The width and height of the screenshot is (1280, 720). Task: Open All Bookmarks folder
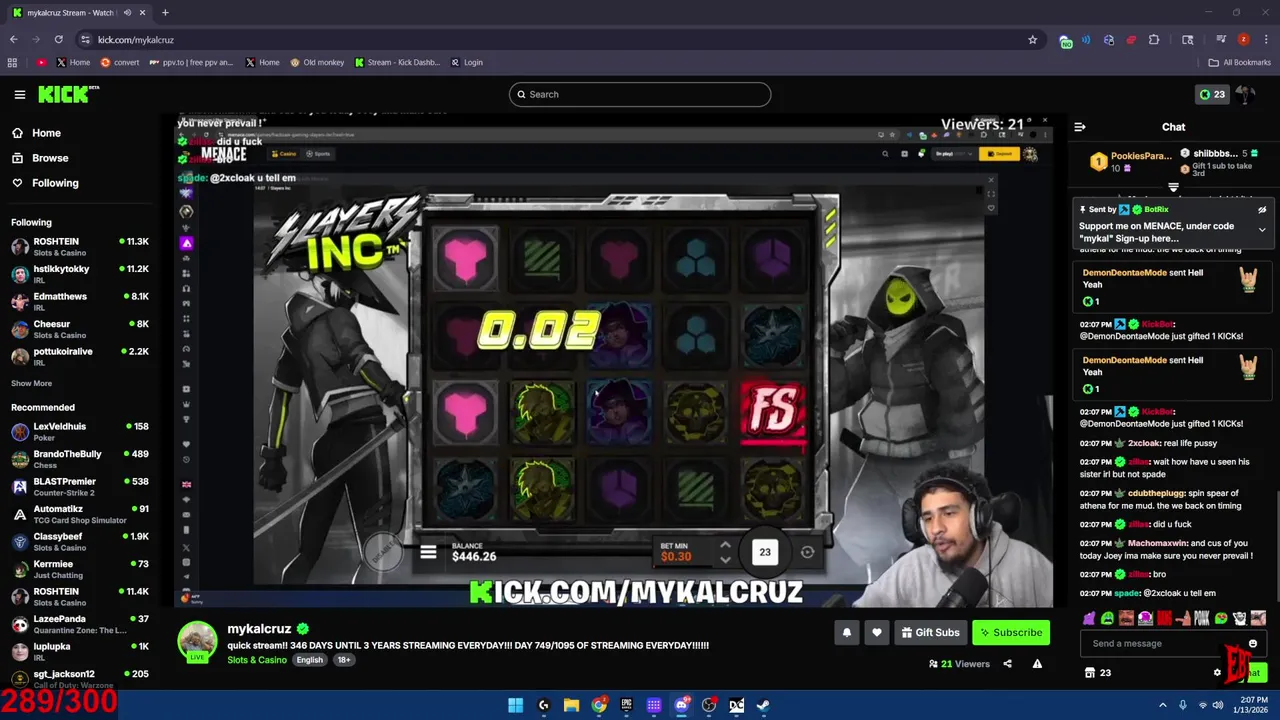(x=1239, y=62)
